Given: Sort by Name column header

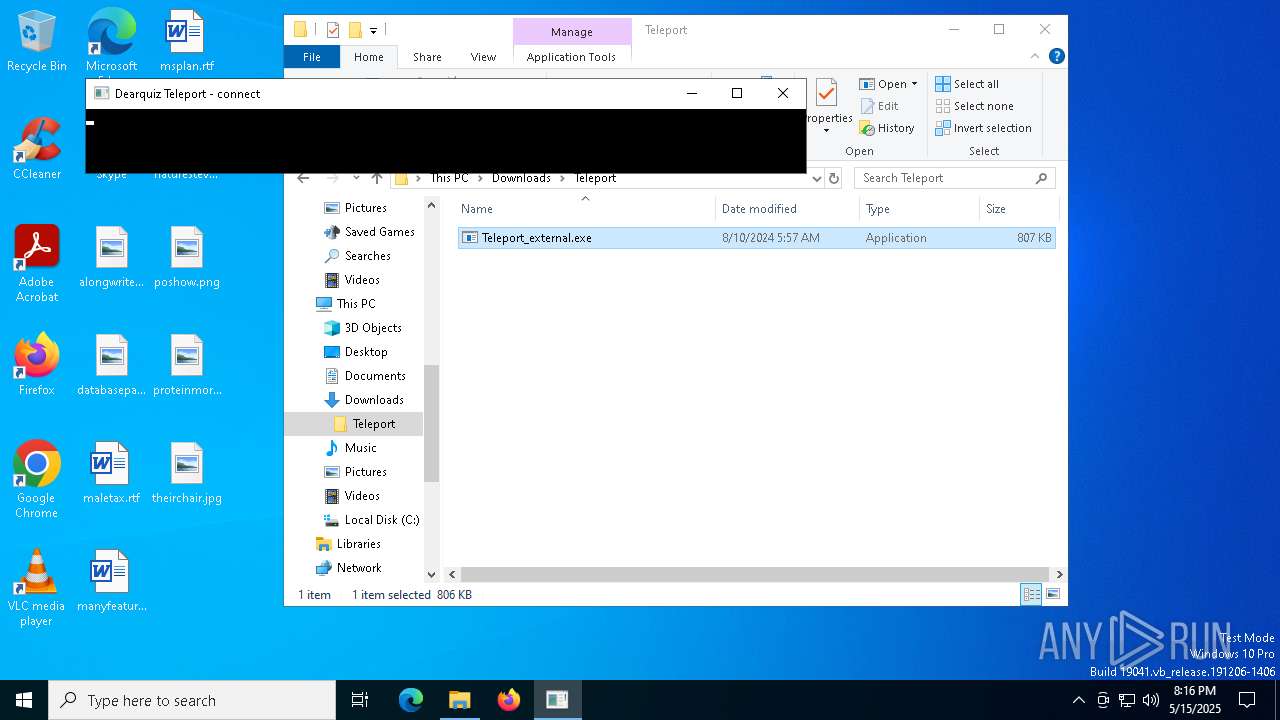Looking at the screenshot, I should (x=585, y=209).
